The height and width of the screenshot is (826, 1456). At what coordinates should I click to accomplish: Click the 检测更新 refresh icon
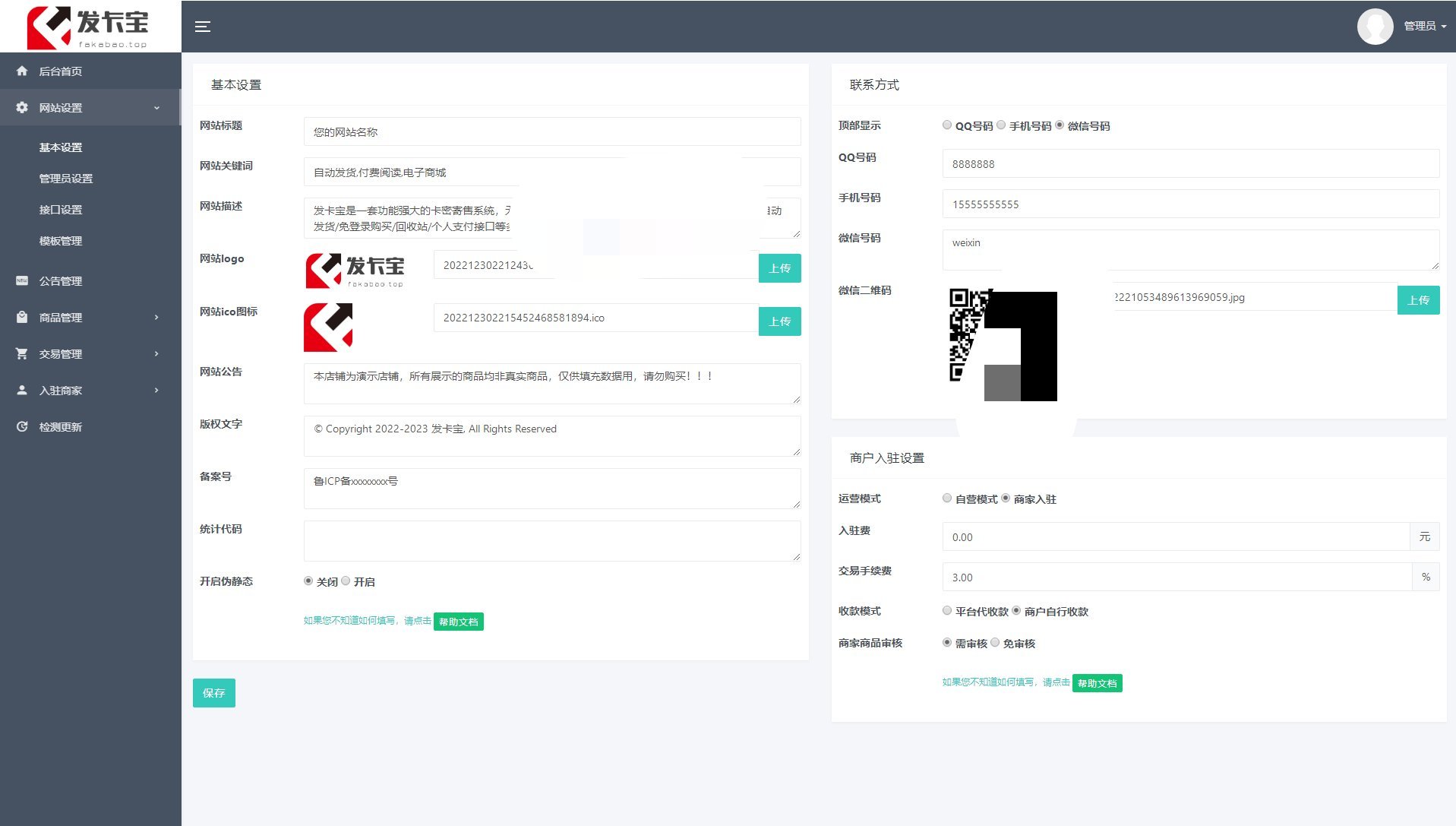pos(22,426)
